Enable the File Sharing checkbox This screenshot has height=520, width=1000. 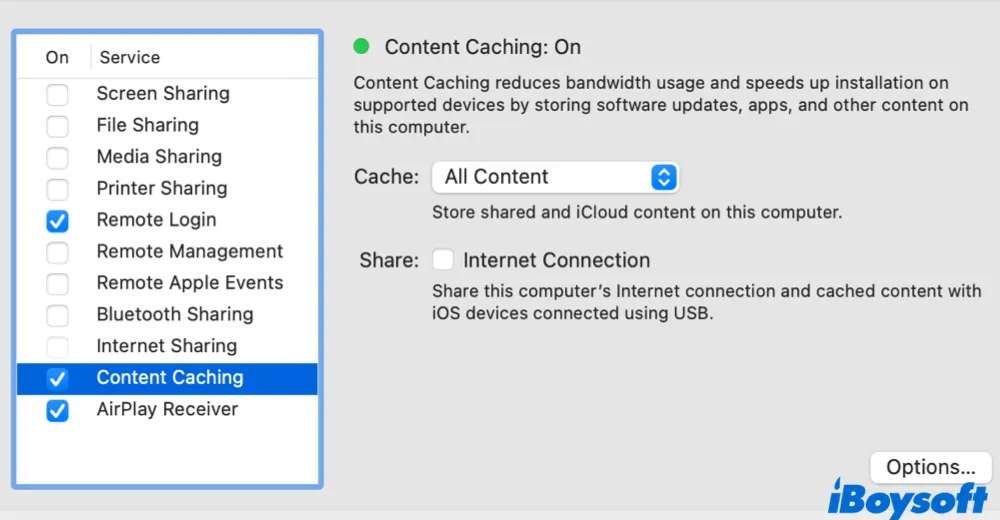pyautogui.click(x=58, y=126)
